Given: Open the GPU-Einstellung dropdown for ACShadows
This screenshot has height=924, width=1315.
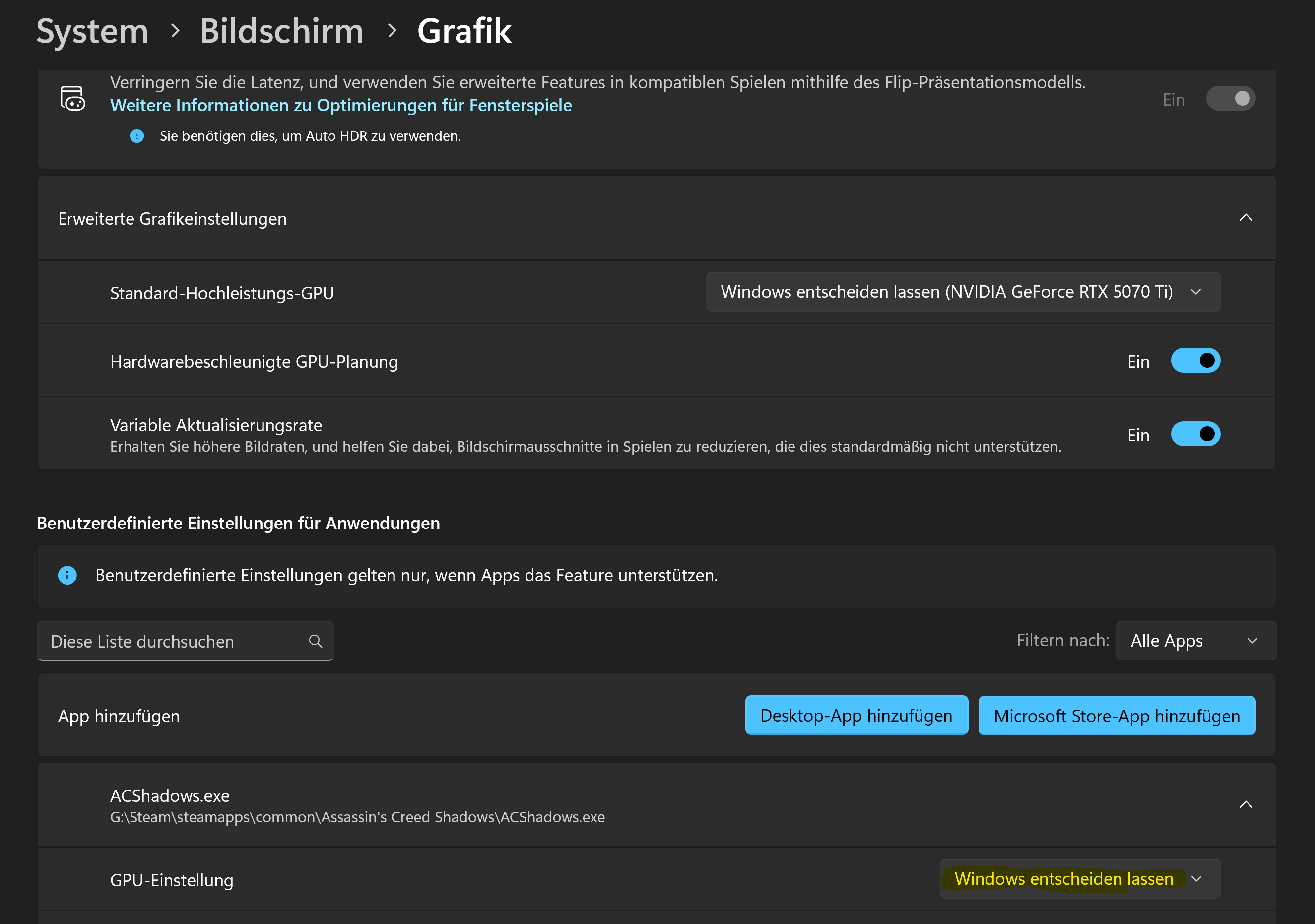Looking at the screenshot, I should point(1080,879).
